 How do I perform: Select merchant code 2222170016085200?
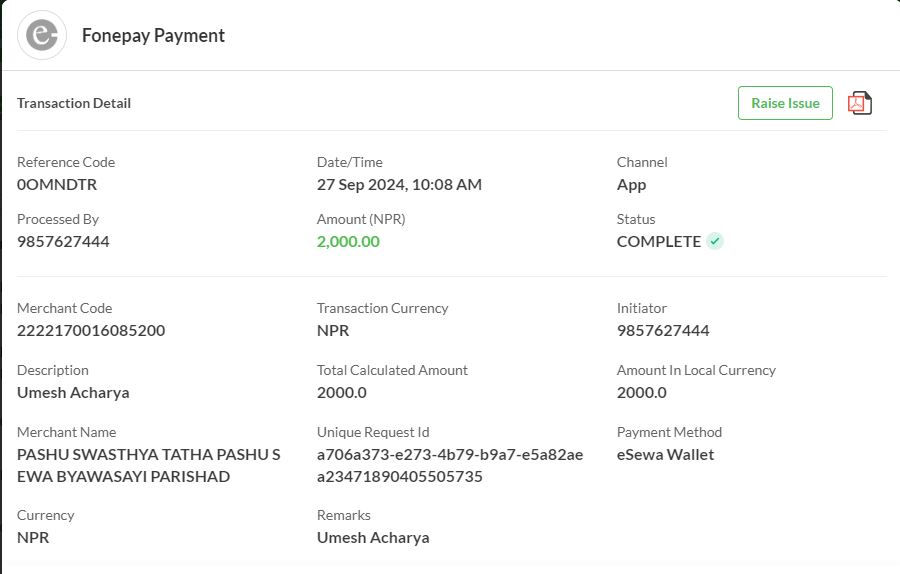click(x=91, y=331)
